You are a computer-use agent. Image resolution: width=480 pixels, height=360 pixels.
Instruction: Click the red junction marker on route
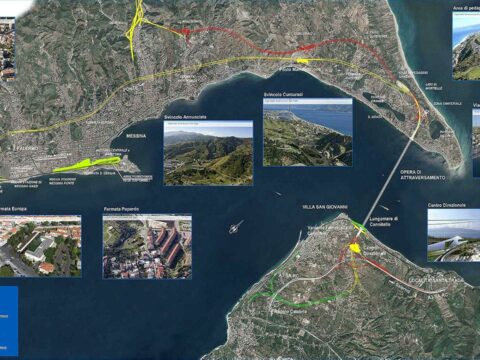186,32
